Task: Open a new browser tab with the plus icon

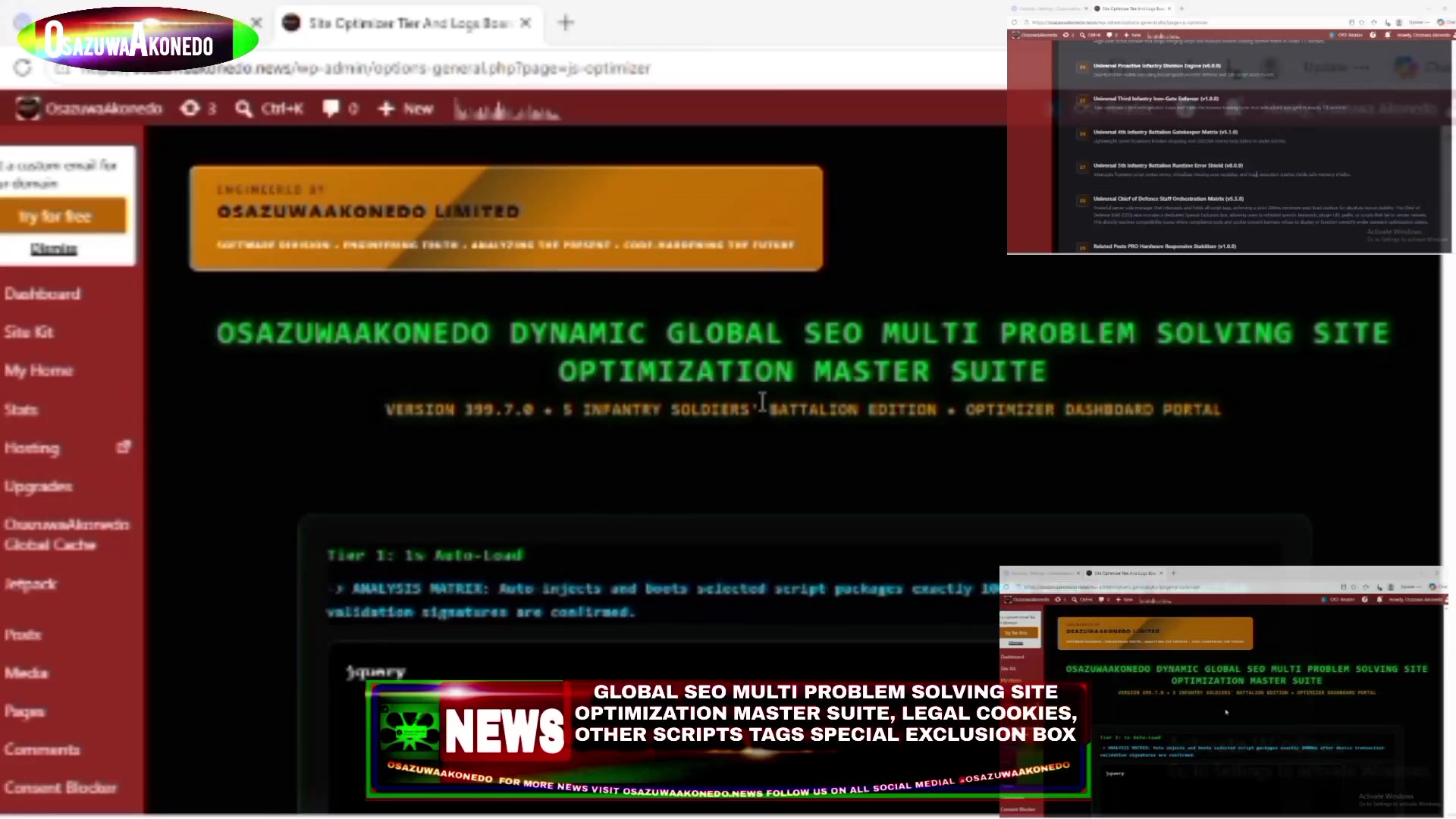Action: coord(566,23)
